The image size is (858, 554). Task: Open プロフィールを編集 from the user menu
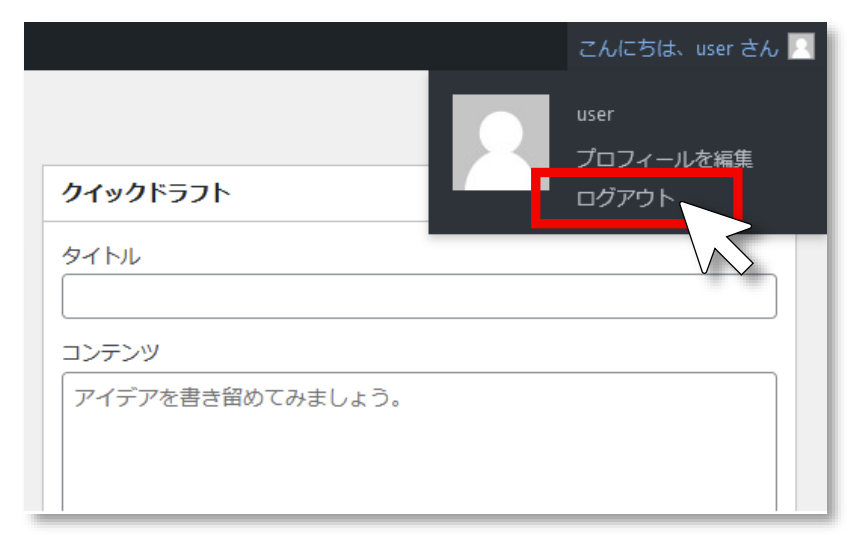(664, 158)
